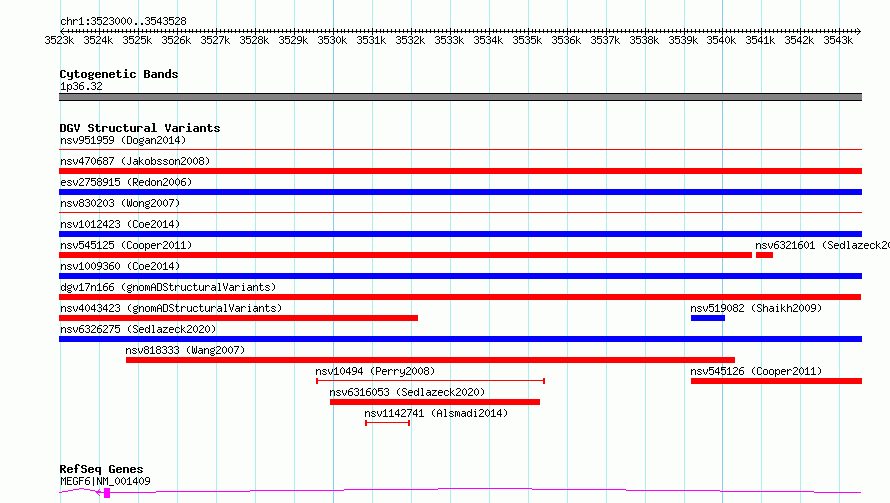The image size is (890, 503).
Task: Click the chr1:3523000..3543528 region label
Action: tap(123, 21)
